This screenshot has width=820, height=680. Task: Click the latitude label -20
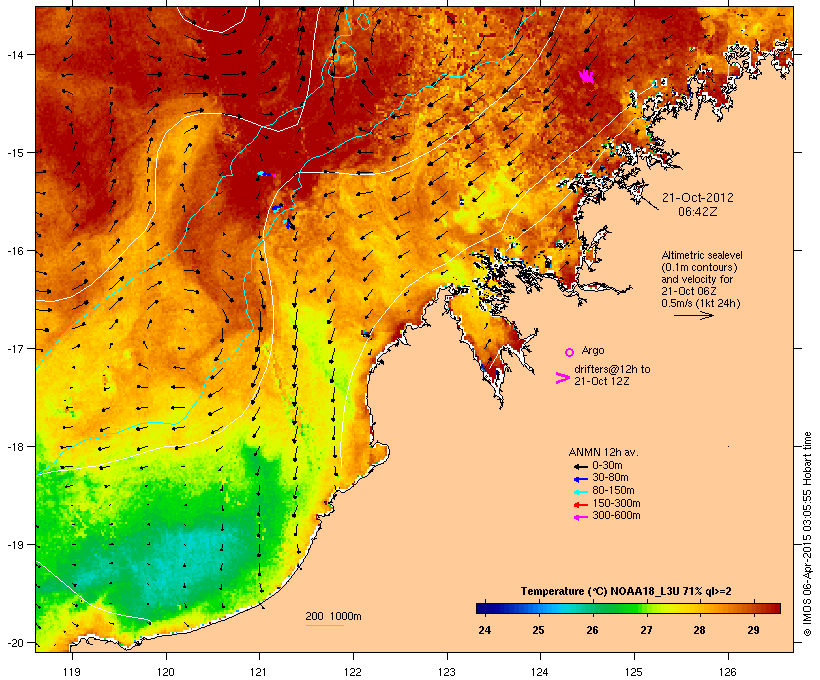[x=15, y=643]
